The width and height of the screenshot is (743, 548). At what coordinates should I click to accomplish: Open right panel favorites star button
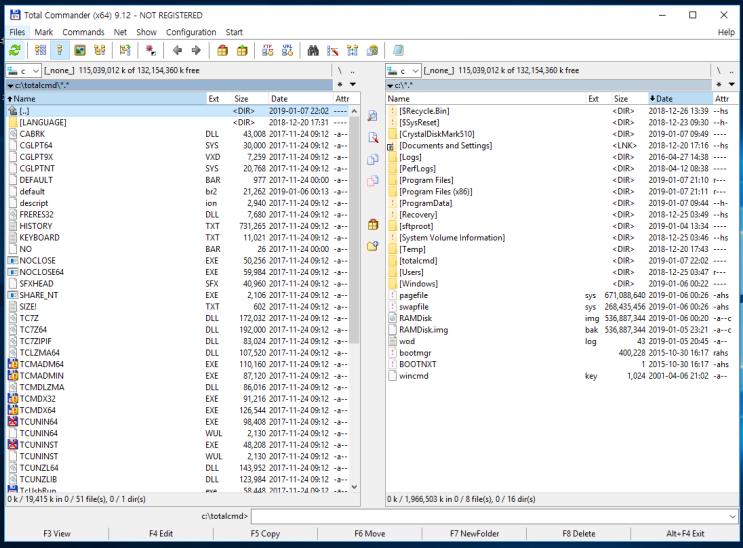719,84
